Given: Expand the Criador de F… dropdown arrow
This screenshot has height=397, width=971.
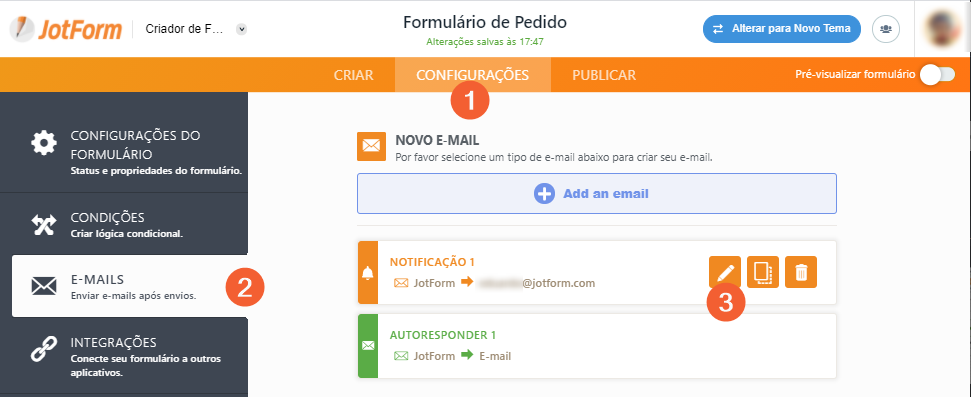Looking at the screenshot, I should pyautogui.click(x=242, y=29).
